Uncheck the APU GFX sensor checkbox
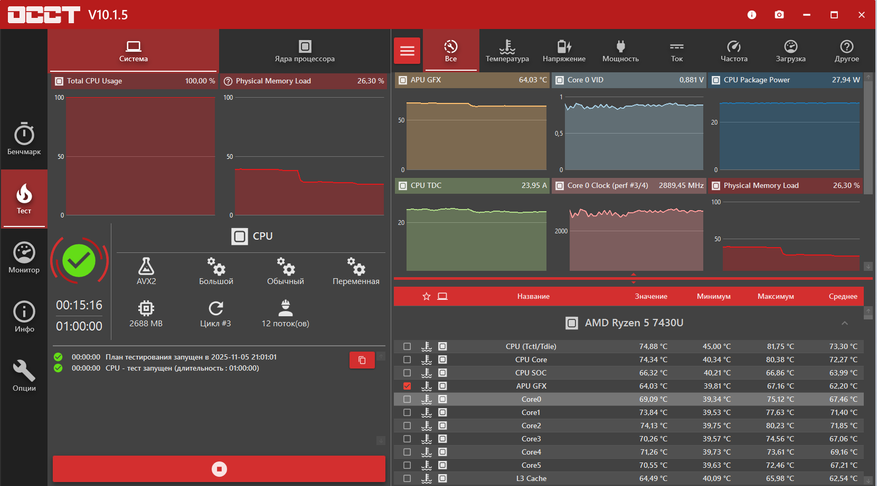Screen dimensions: 877x486 coord(407,386)
